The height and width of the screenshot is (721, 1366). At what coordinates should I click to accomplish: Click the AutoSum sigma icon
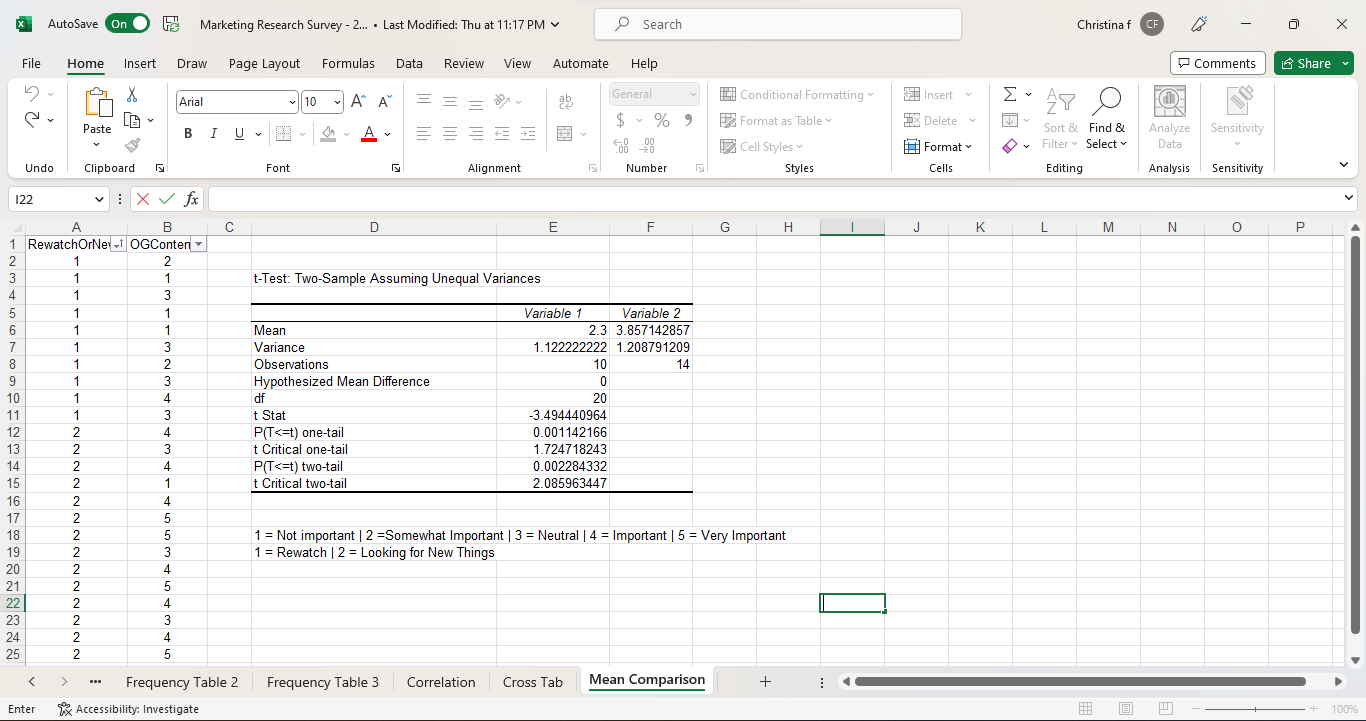tap(1010, 94)
